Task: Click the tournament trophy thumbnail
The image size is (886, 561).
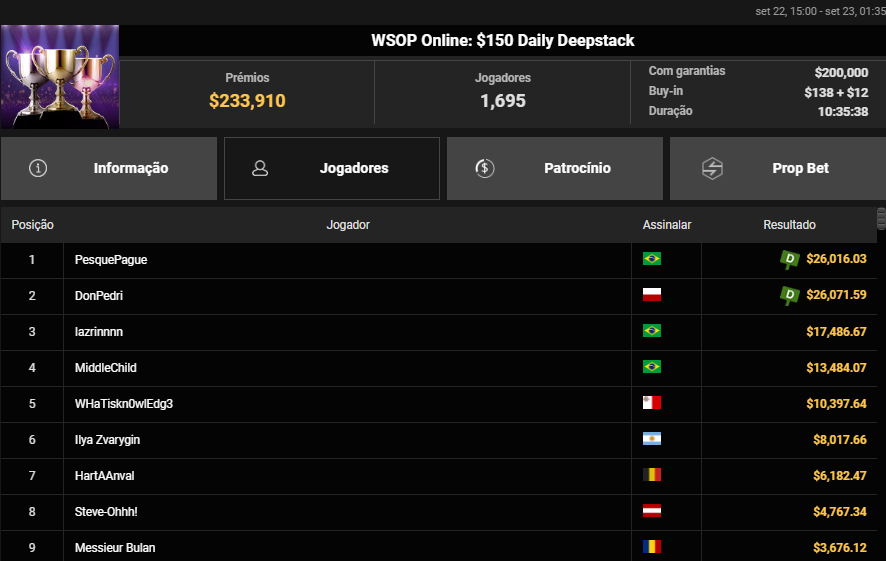Action: pos(60,77)
